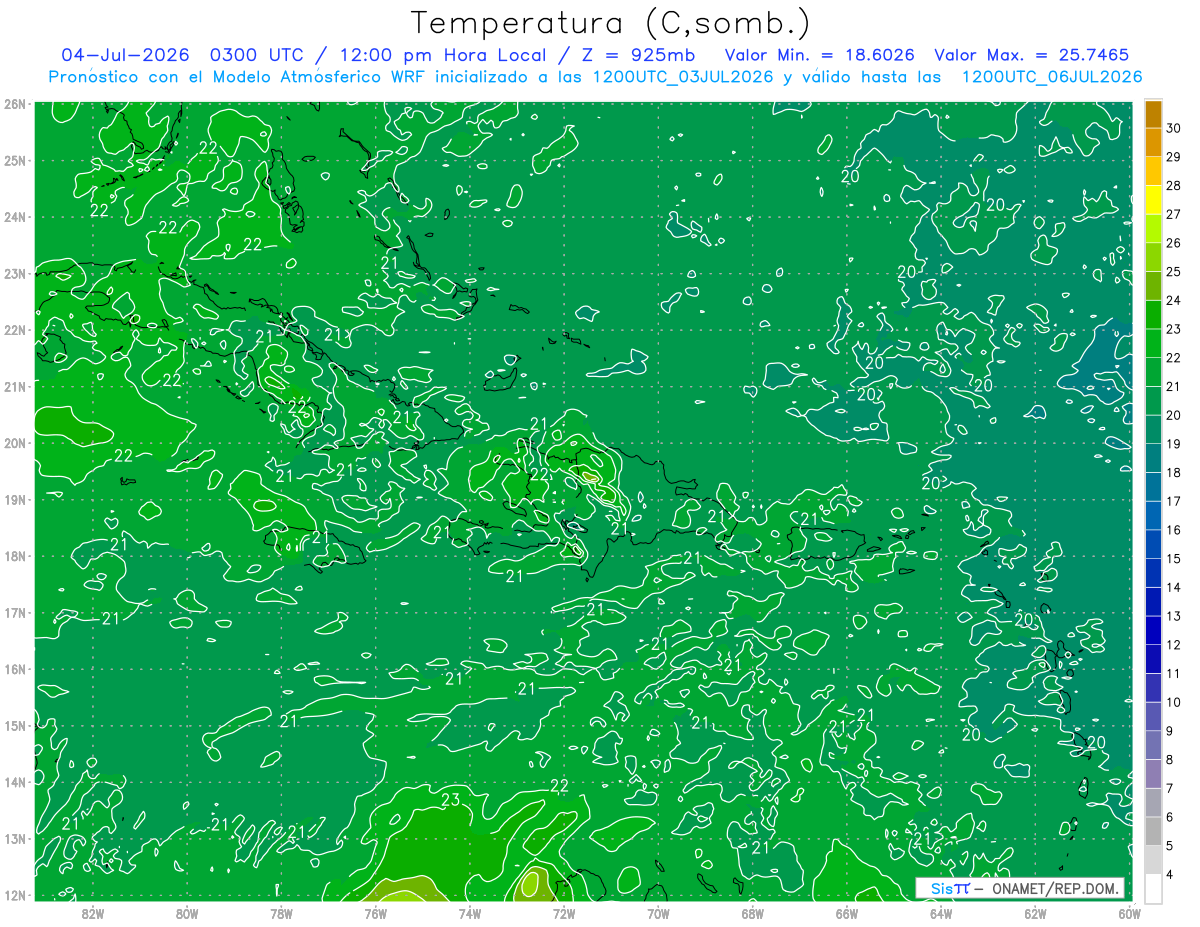Click the '1200UTC_06JUL2026' valid-until time text
Viewport: 1200px width, 927px height.
(x=1051, y=77)
